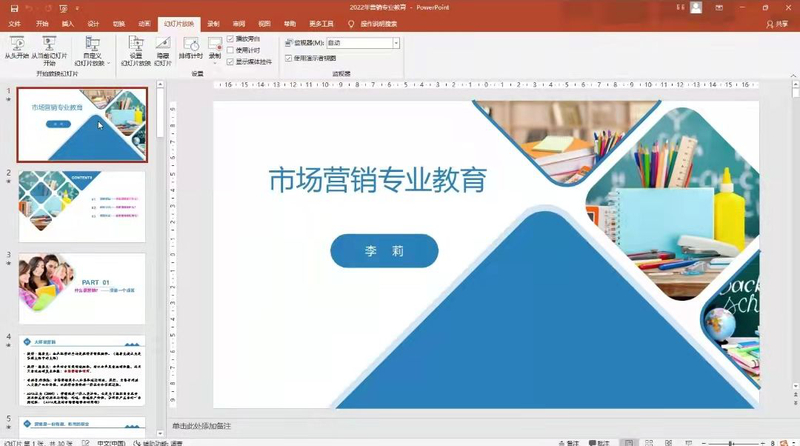
Task: Open the 审阅 ribbon tab
Action: tap(239, 24)
